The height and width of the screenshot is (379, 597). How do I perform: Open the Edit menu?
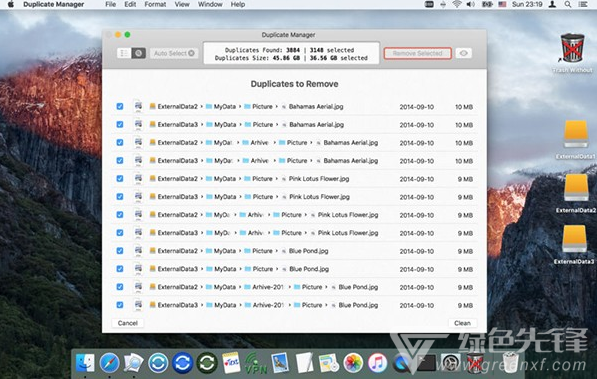130,5
